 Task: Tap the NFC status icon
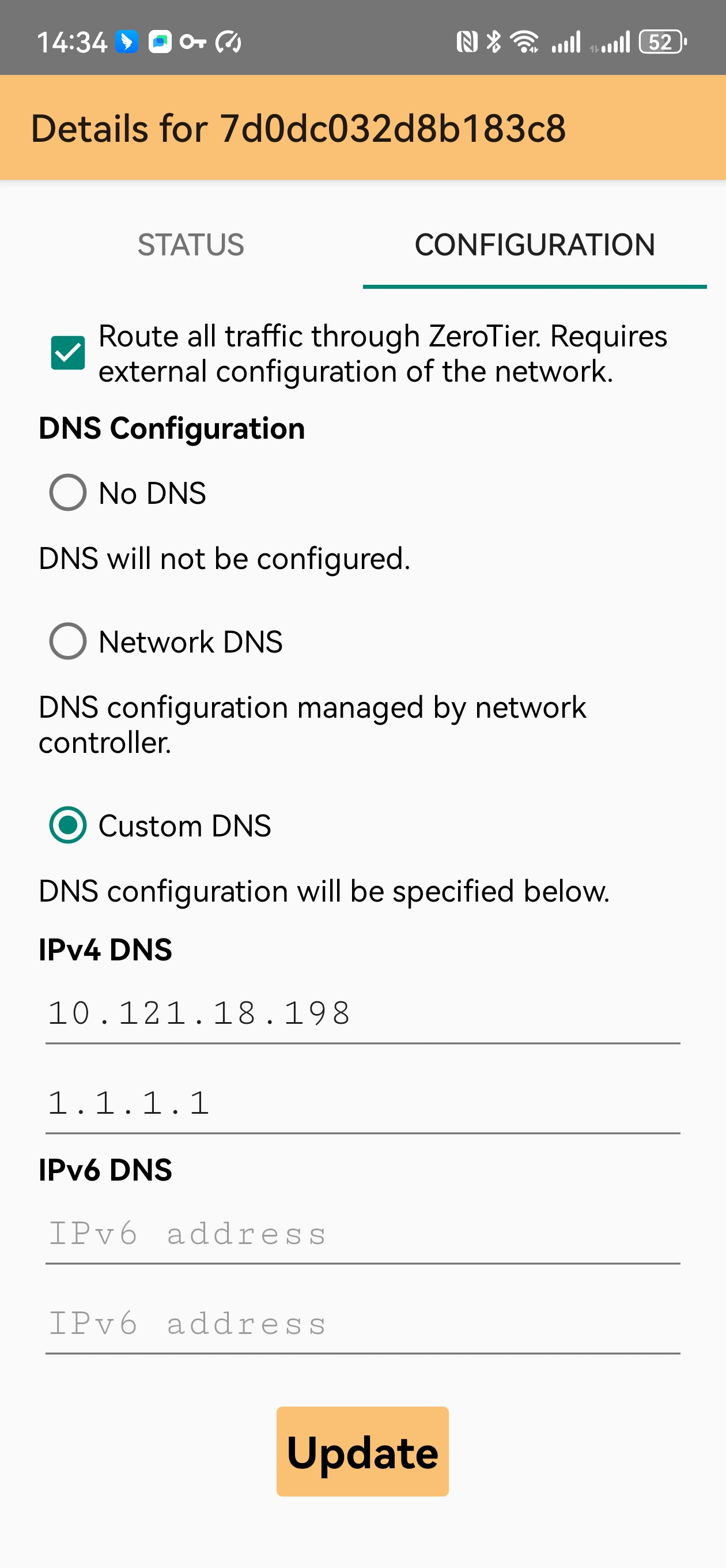(467, 42)
